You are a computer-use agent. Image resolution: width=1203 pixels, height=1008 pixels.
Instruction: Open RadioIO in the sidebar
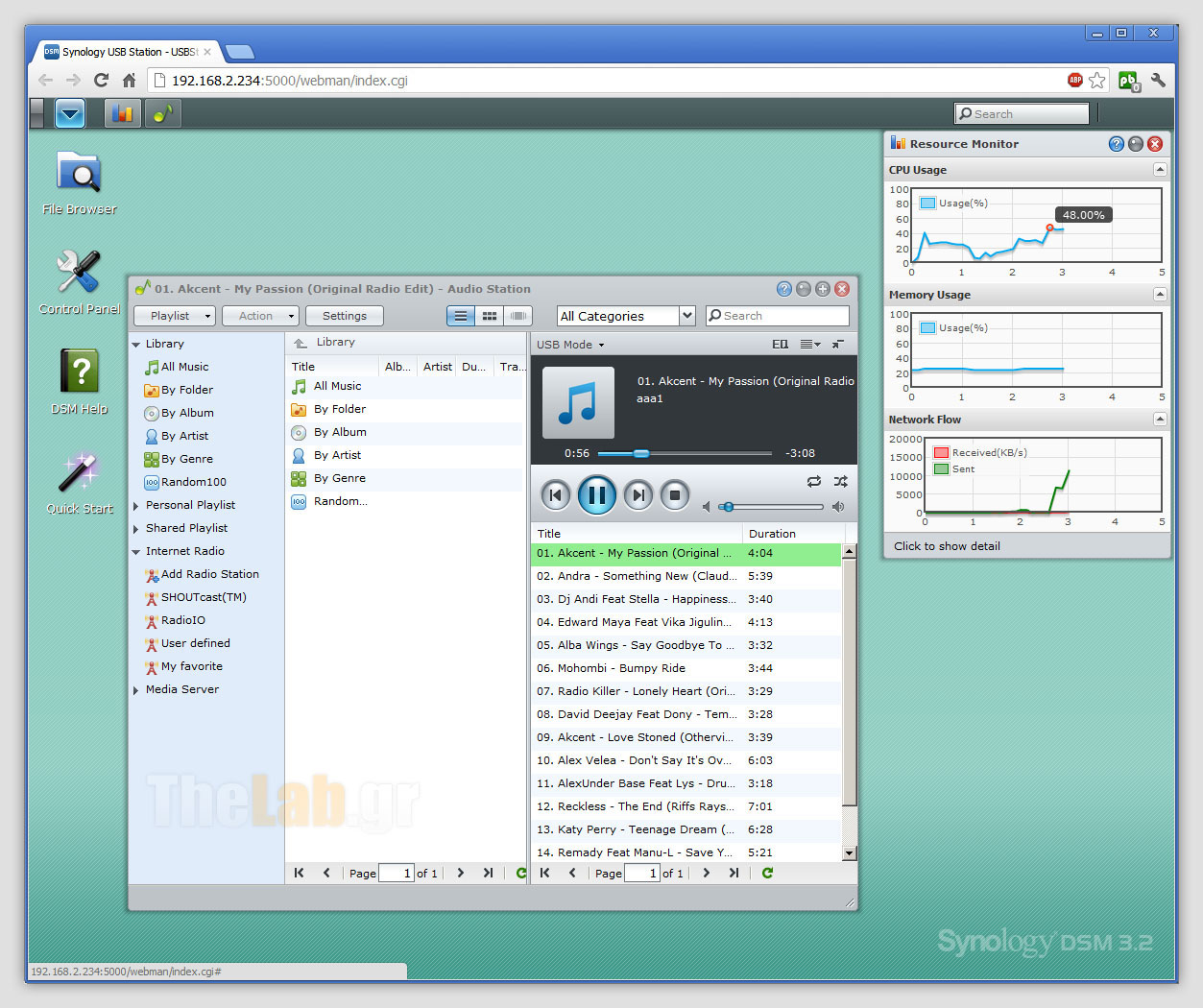pyautogui.click(x=175, y=620)
